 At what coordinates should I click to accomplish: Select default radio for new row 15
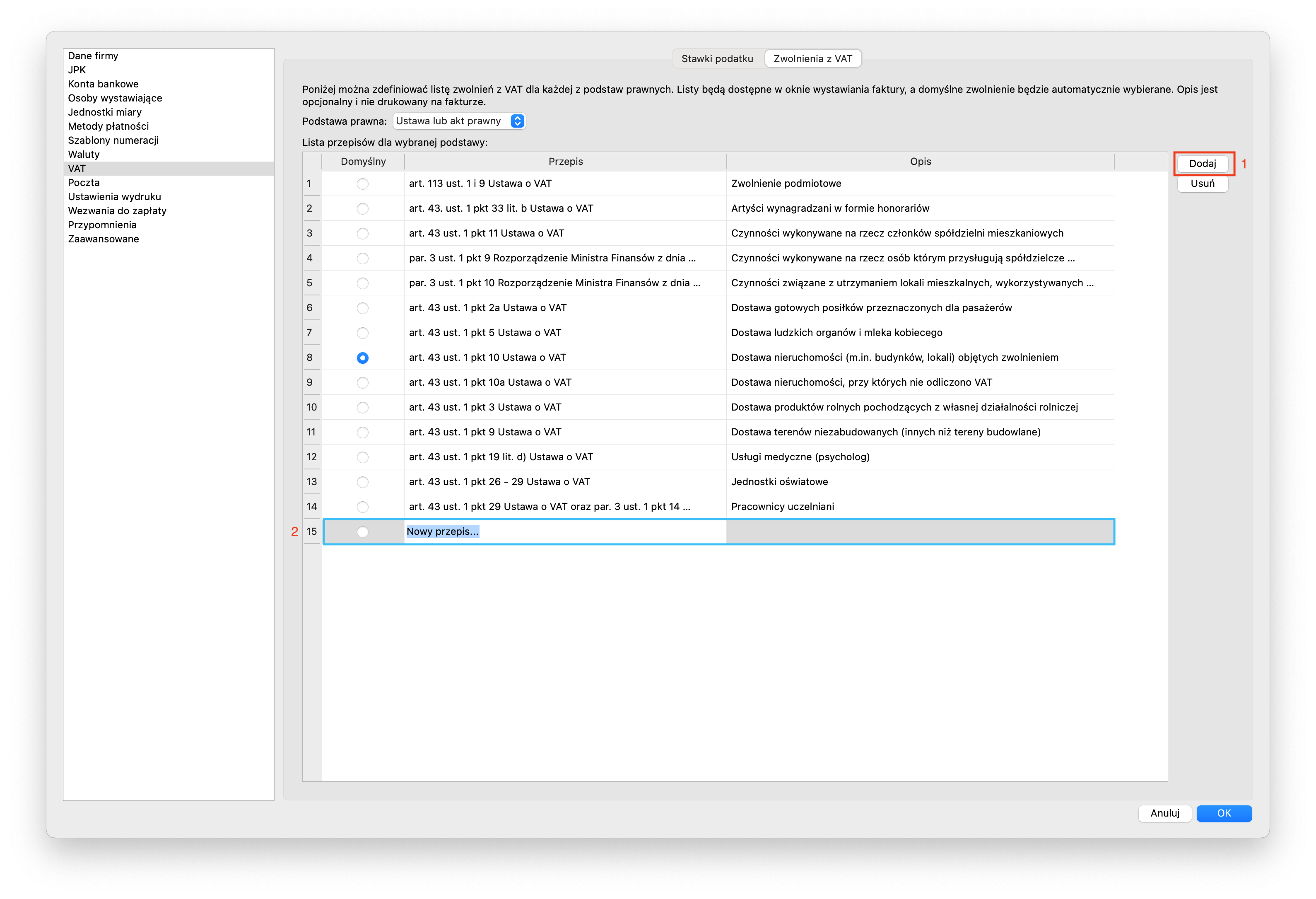click(362, 532)
